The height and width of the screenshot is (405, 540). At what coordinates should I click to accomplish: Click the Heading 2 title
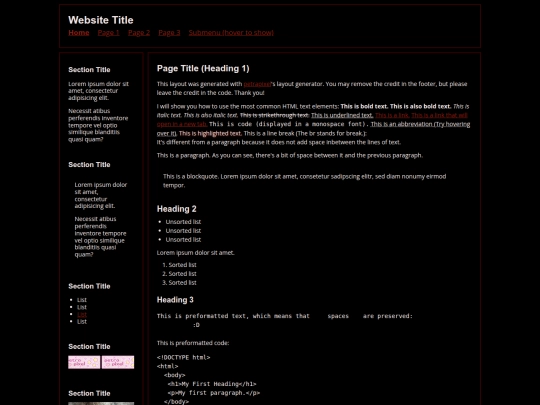coord(176,209)
